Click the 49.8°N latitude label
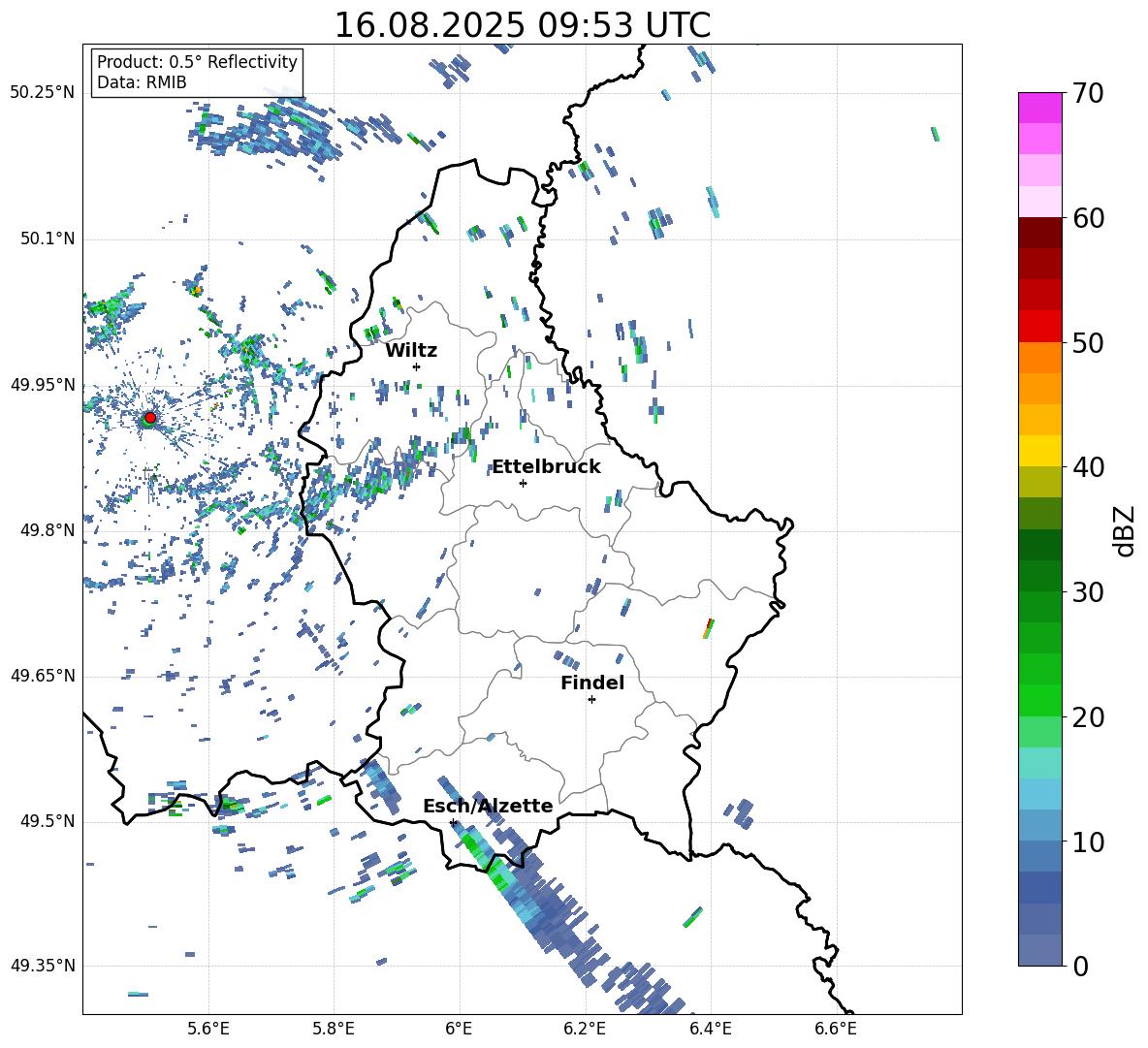 coord(48,530)
